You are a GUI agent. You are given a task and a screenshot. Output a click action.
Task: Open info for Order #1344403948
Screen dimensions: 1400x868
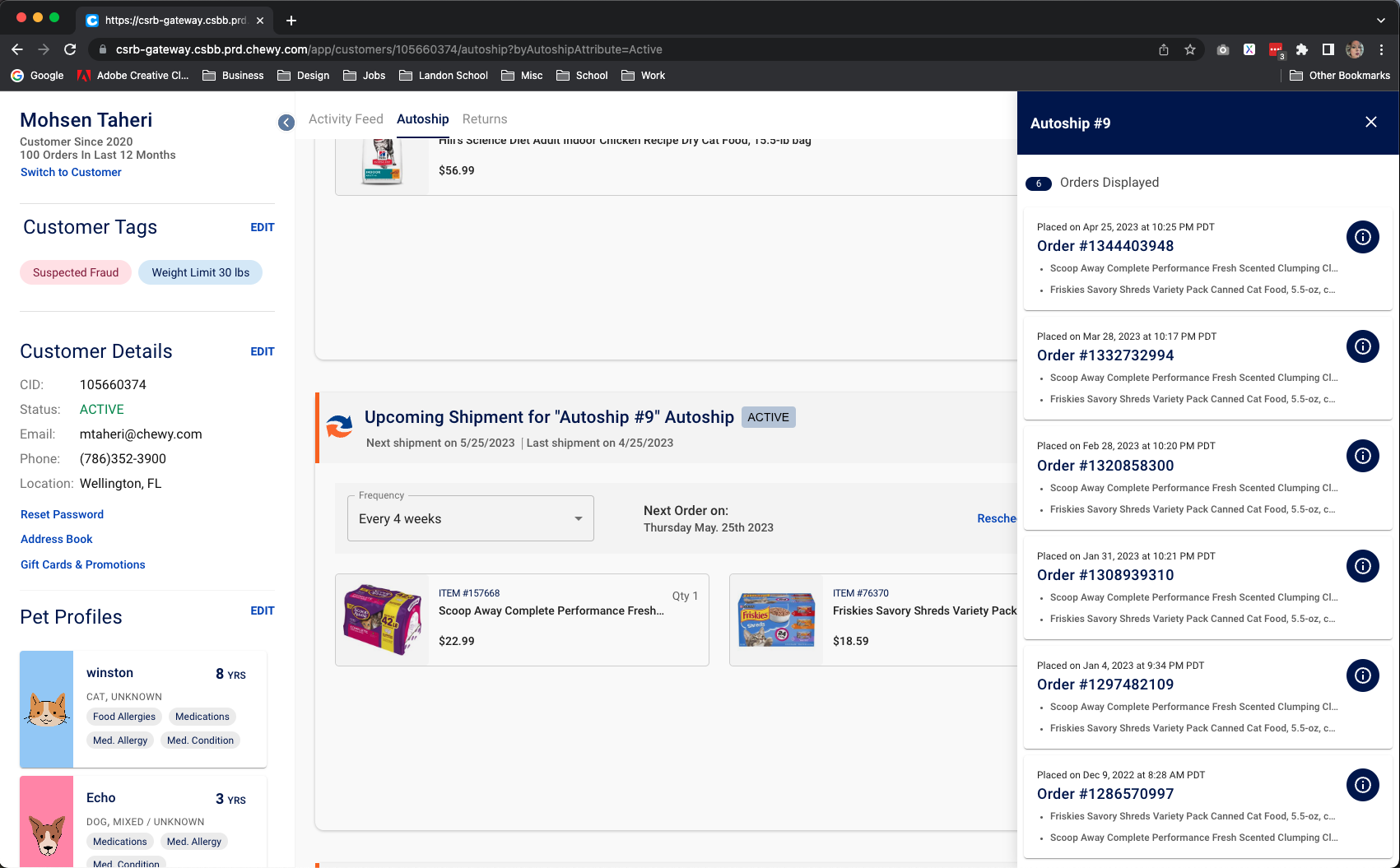[1363, 237]
